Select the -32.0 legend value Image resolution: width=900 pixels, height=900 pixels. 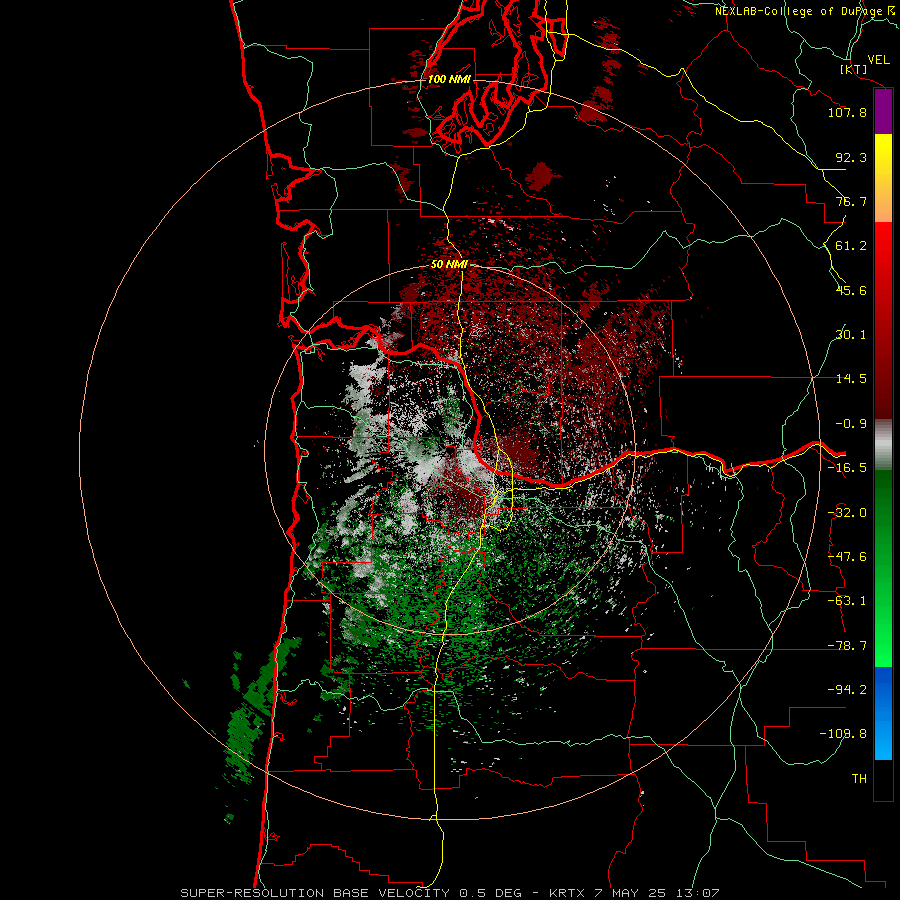coord(847,513)
